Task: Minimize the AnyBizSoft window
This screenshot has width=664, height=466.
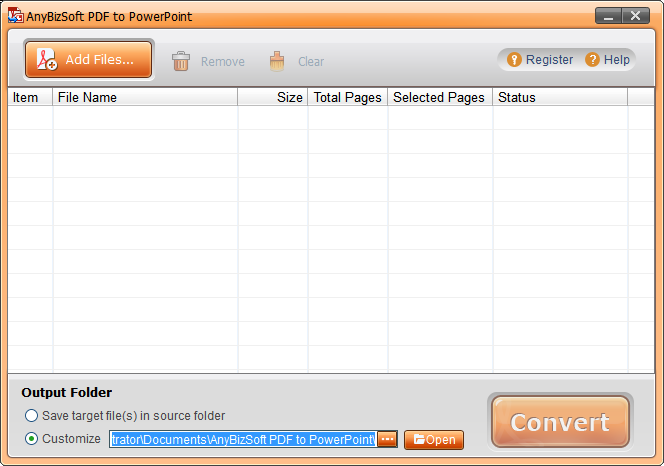Action: pyautogui.click(x=607, y=16)
